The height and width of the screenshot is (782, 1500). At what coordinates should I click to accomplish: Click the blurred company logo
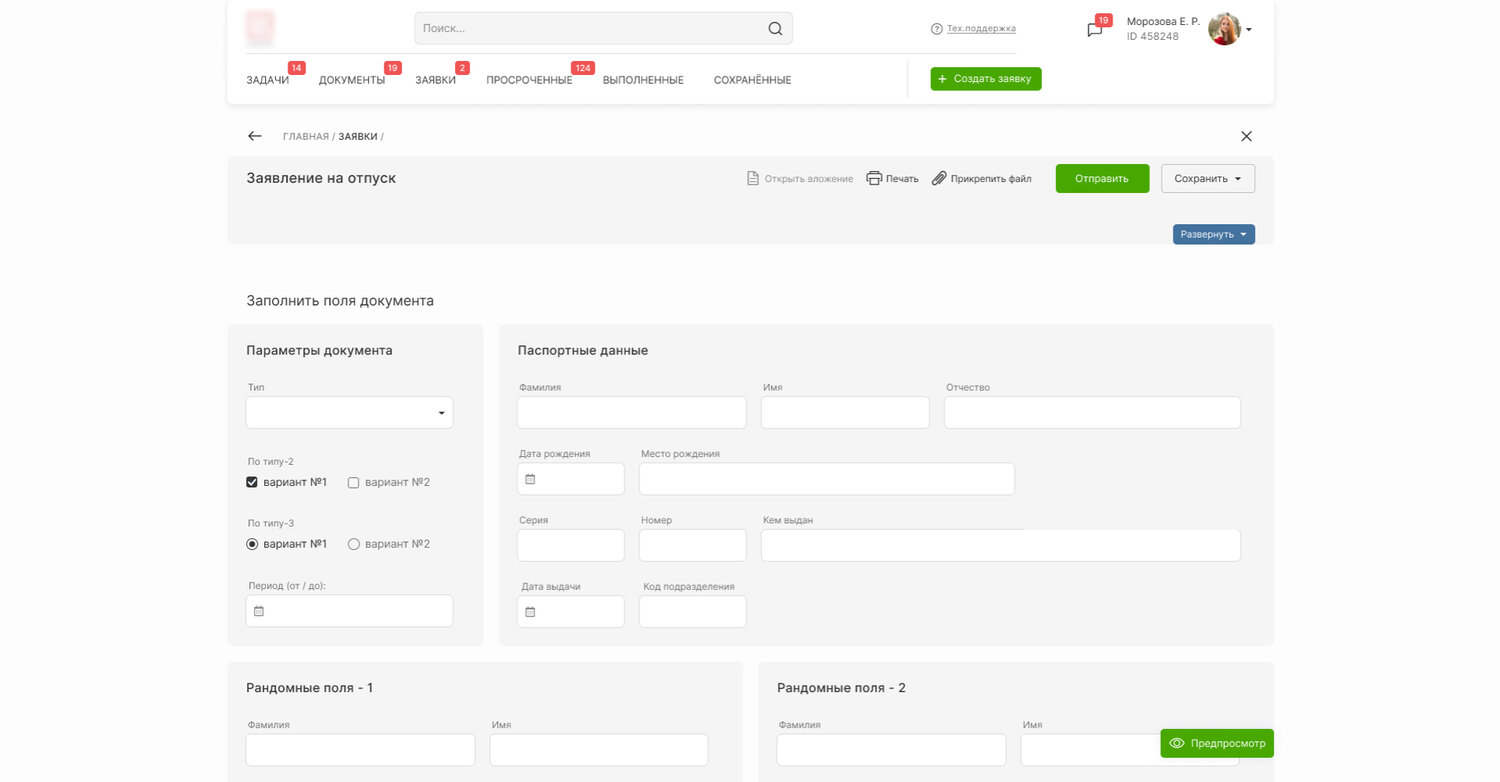click(x=260, y=28)
